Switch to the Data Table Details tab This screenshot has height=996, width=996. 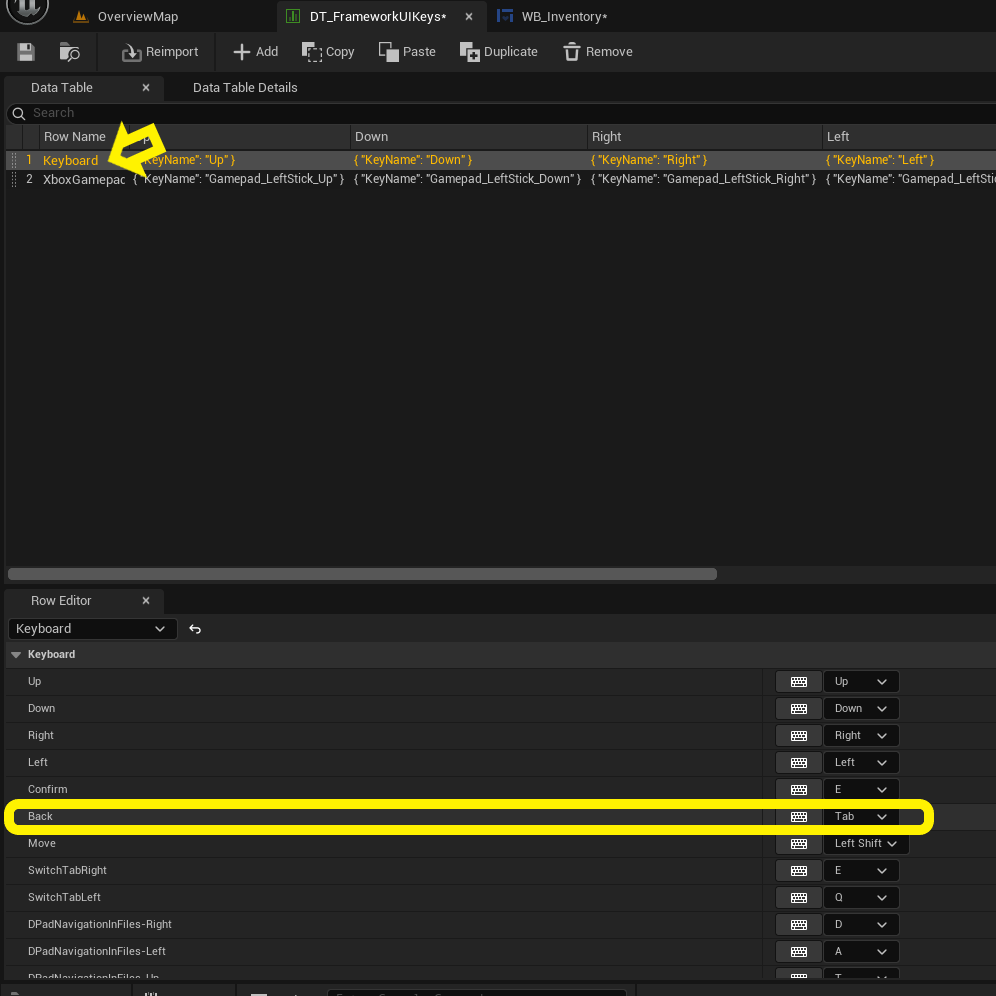(x=245, y=88)
